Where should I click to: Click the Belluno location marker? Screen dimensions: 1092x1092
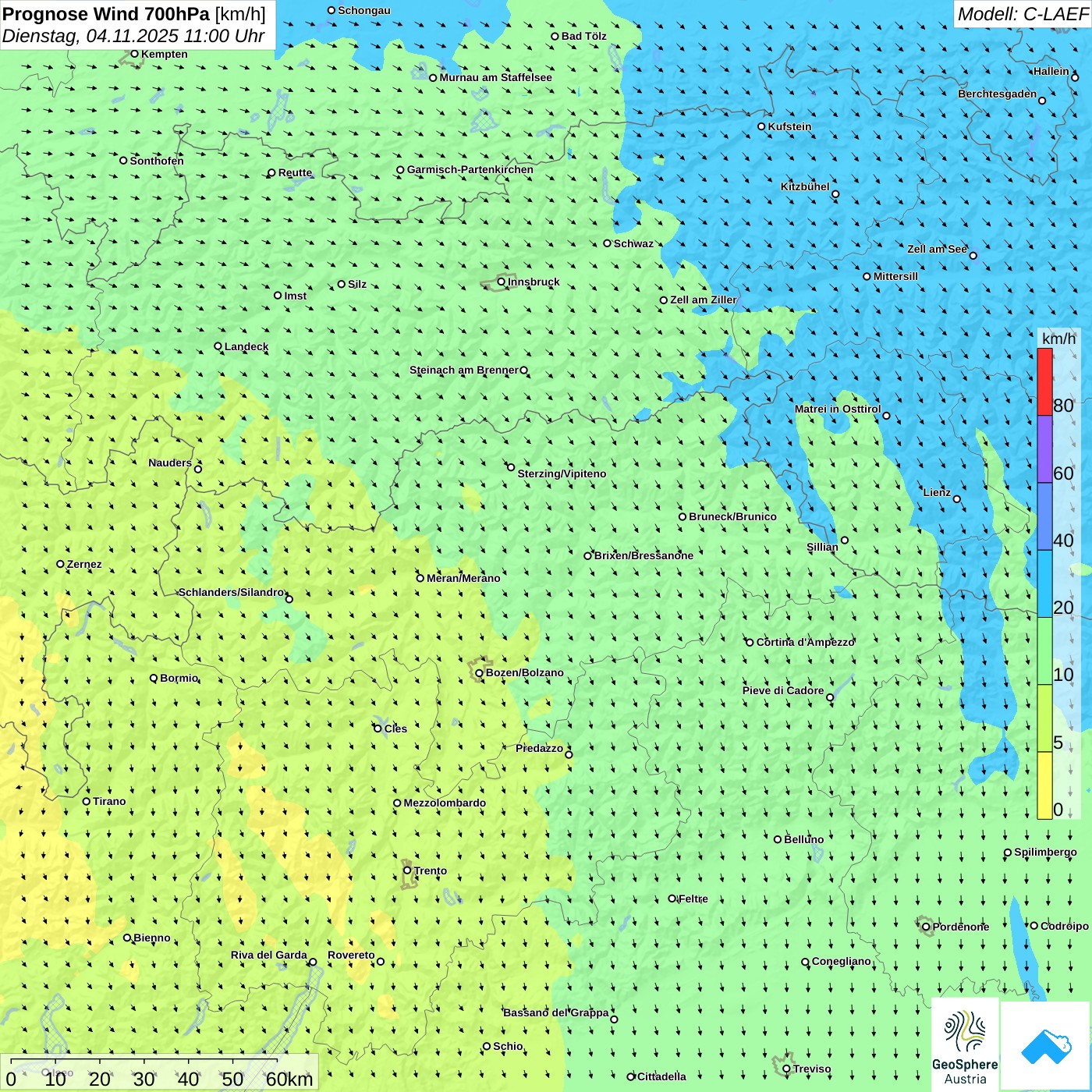(x=778, y=839)
